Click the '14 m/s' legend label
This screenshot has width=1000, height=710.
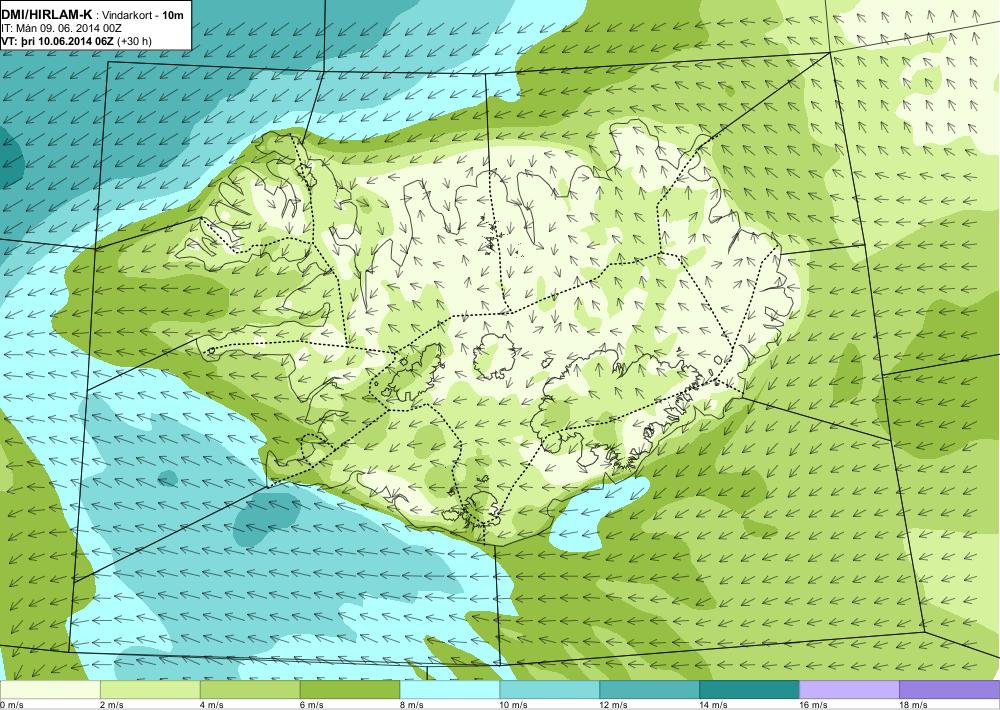click(x=714, y=705)
